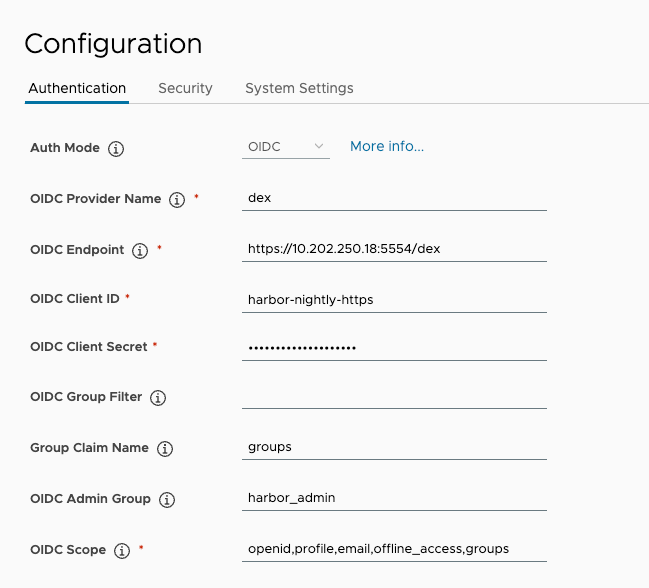Click the OIDC Scope label
This screenshot has height=588, width=649.
point(68,550)
